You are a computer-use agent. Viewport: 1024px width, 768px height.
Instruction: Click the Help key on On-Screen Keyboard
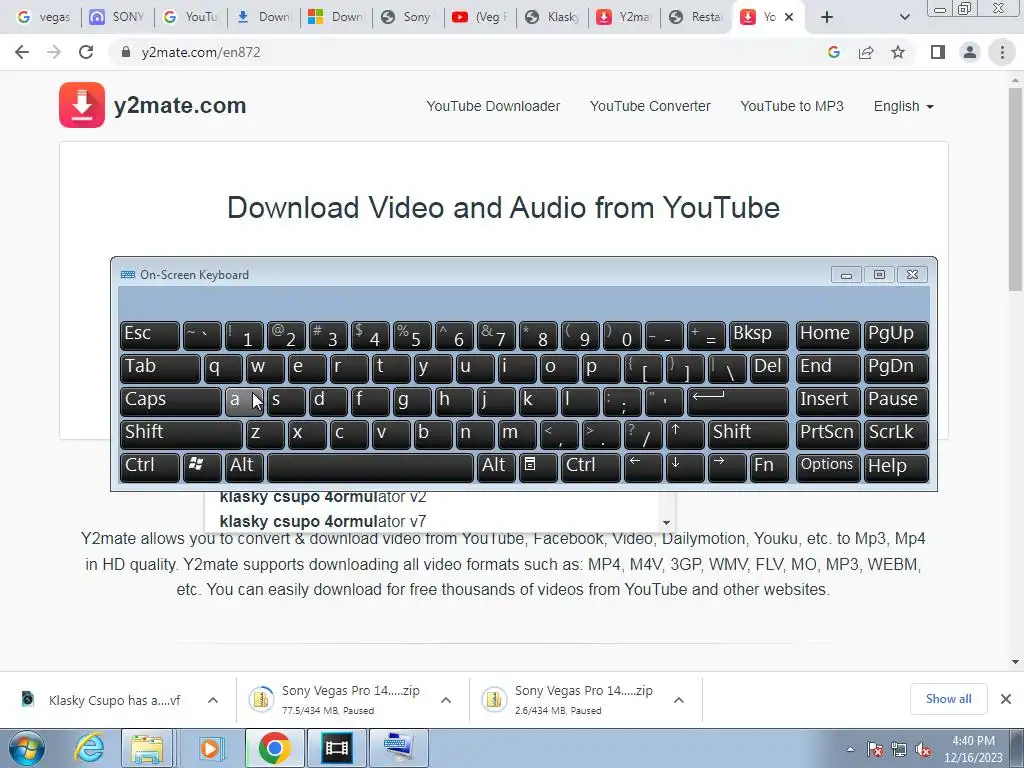point(896,467)
